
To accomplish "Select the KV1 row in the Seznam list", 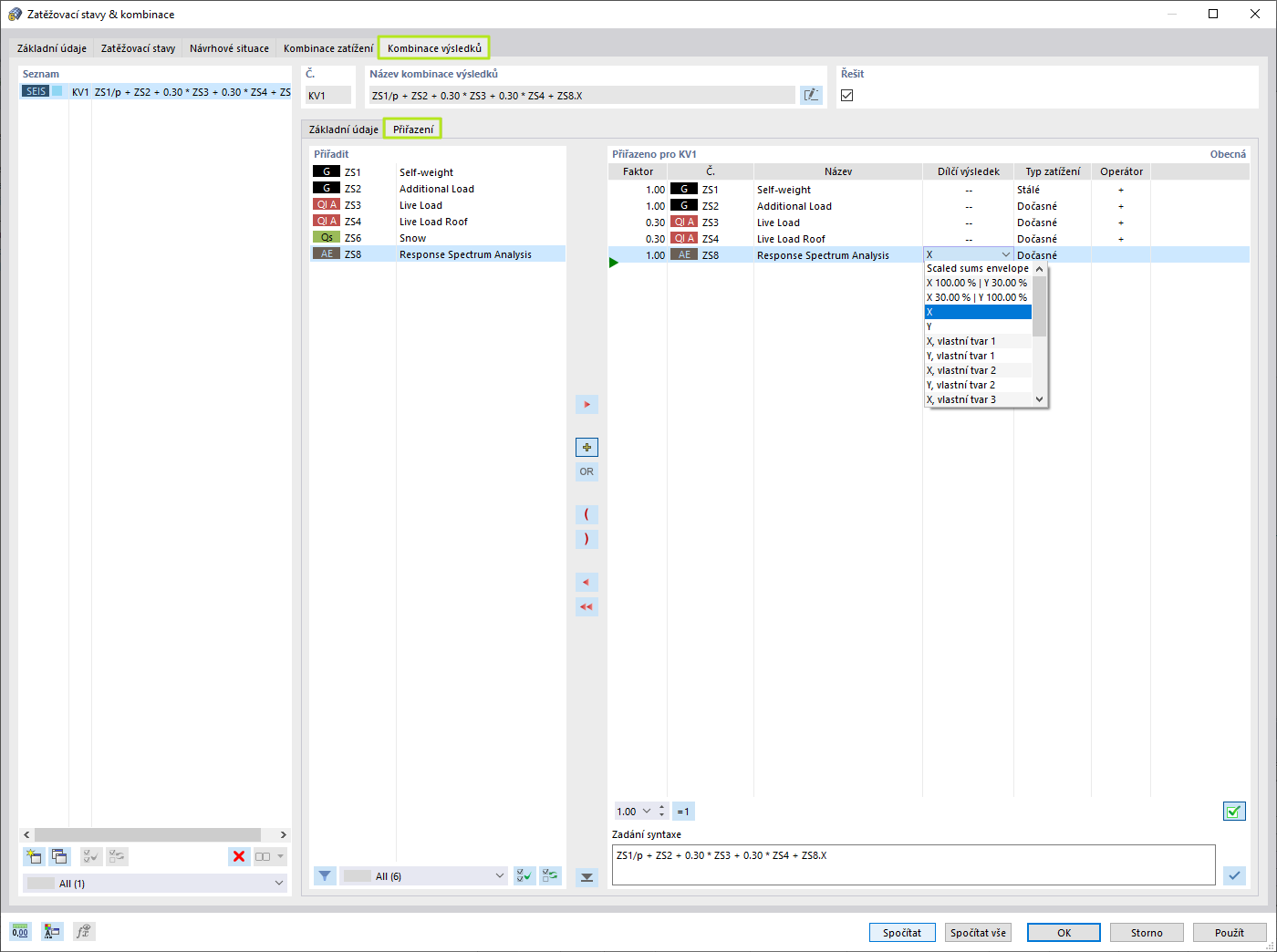I will pos(155,92).
